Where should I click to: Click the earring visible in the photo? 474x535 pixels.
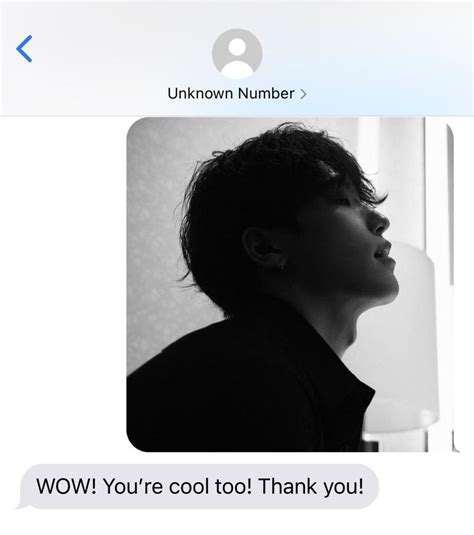tap(283, 263)
